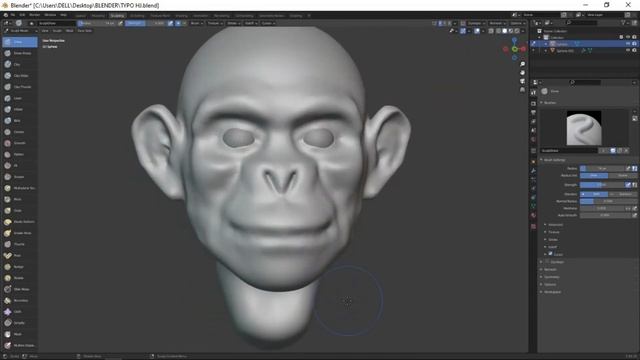Image resolution: width=640 pixels, height=360 pixels.
Task: Select the Boundary brush
Action: coord(20,300)
